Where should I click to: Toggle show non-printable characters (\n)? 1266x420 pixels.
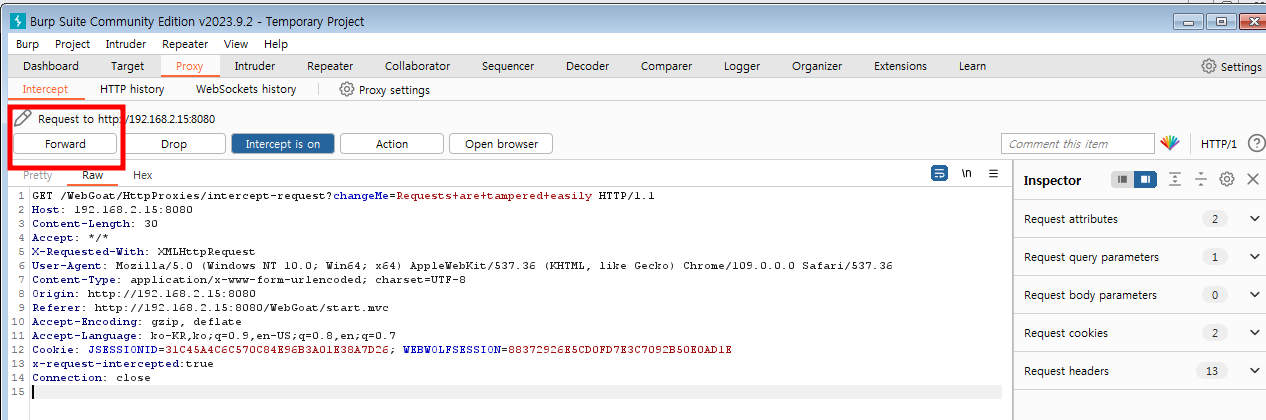967,173
